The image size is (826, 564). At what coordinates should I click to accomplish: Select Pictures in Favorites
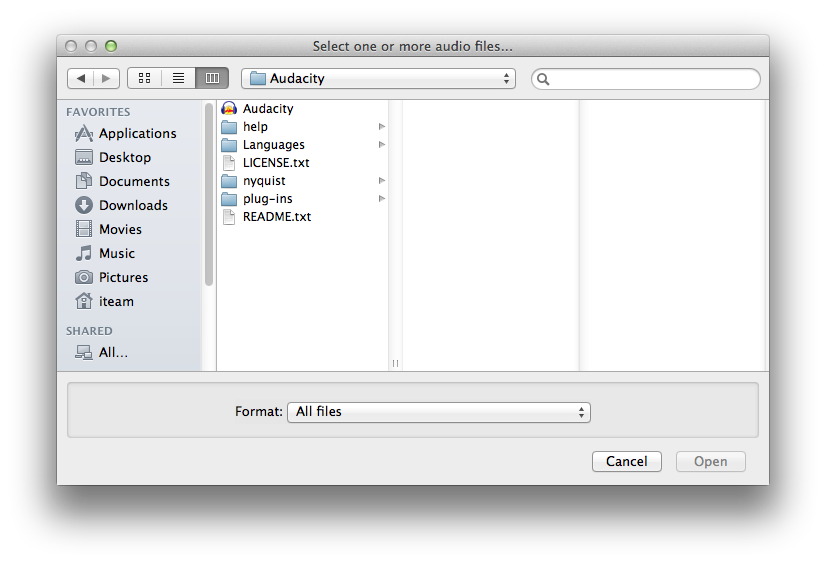pyautogui.click(x=123, y=277)
